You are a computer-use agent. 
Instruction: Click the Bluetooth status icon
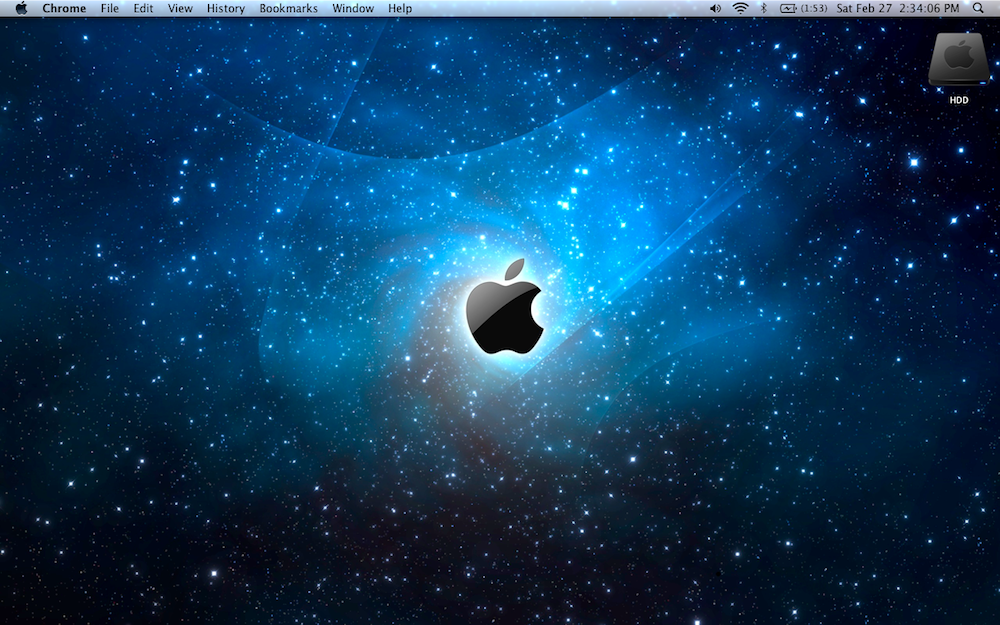tap(763, 8)
